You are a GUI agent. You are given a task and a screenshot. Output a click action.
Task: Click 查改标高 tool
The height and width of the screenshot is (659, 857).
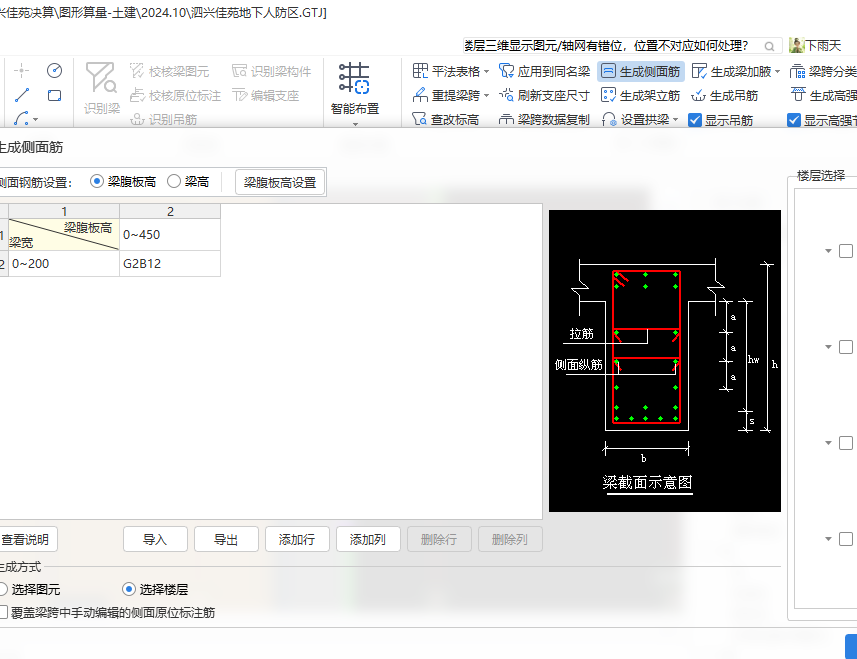coord(445,119)
